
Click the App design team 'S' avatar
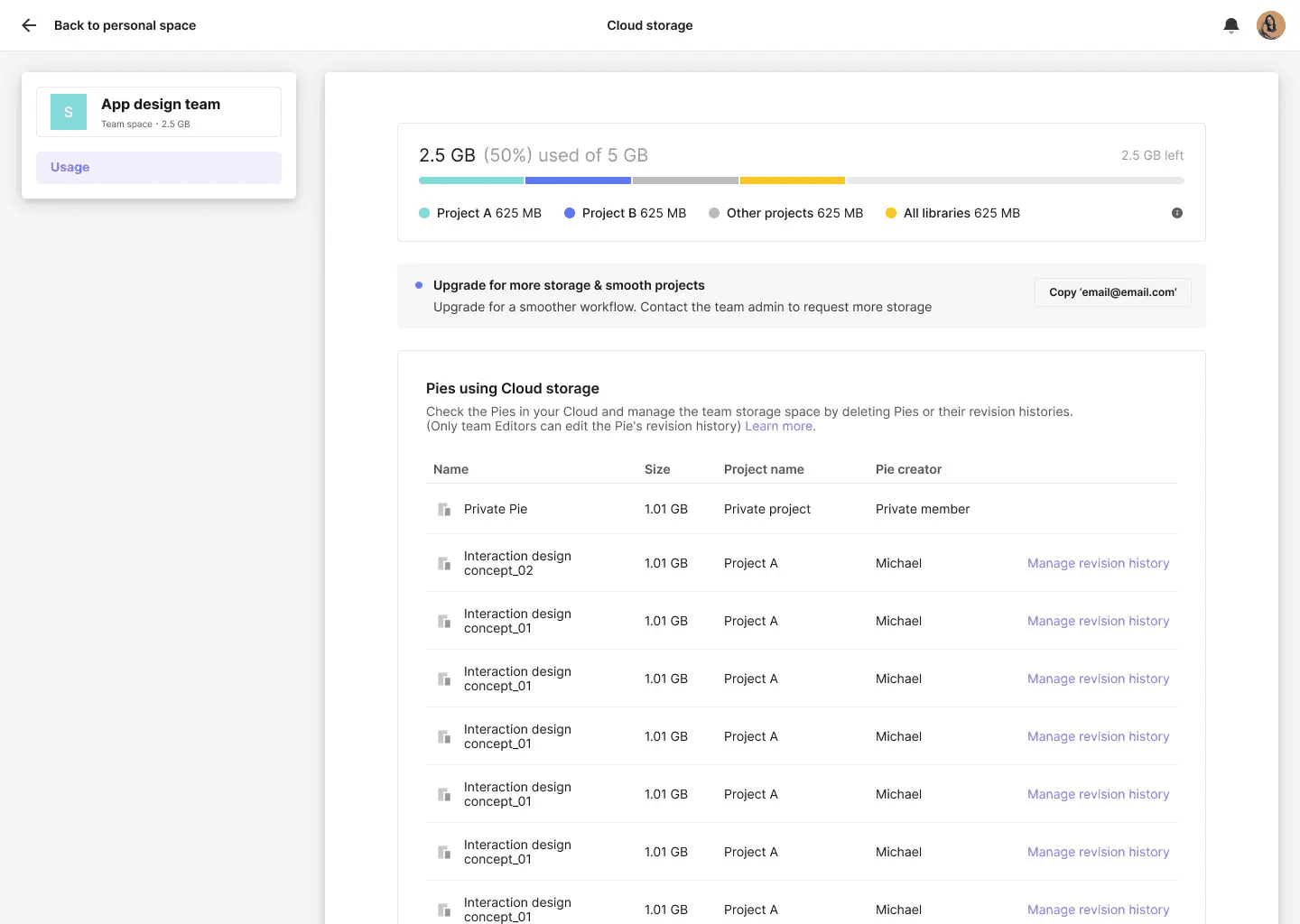pyautogui.click(x=69, y=112)
